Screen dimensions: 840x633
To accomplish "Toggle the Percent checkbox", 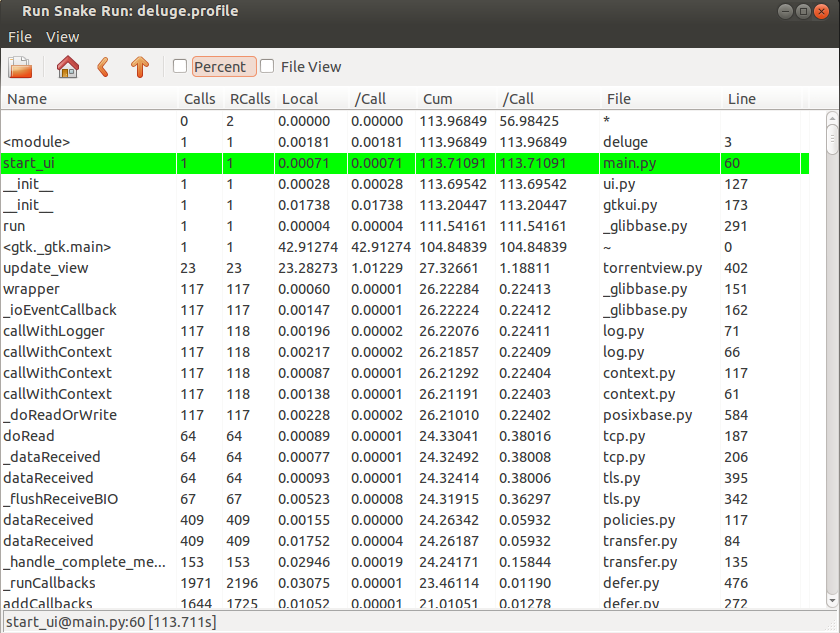I will click(x=180, y=67).
